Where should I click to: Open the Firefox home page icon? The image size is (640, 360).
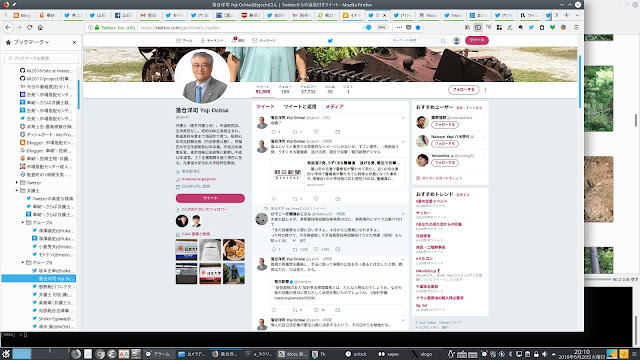[40, 27]
